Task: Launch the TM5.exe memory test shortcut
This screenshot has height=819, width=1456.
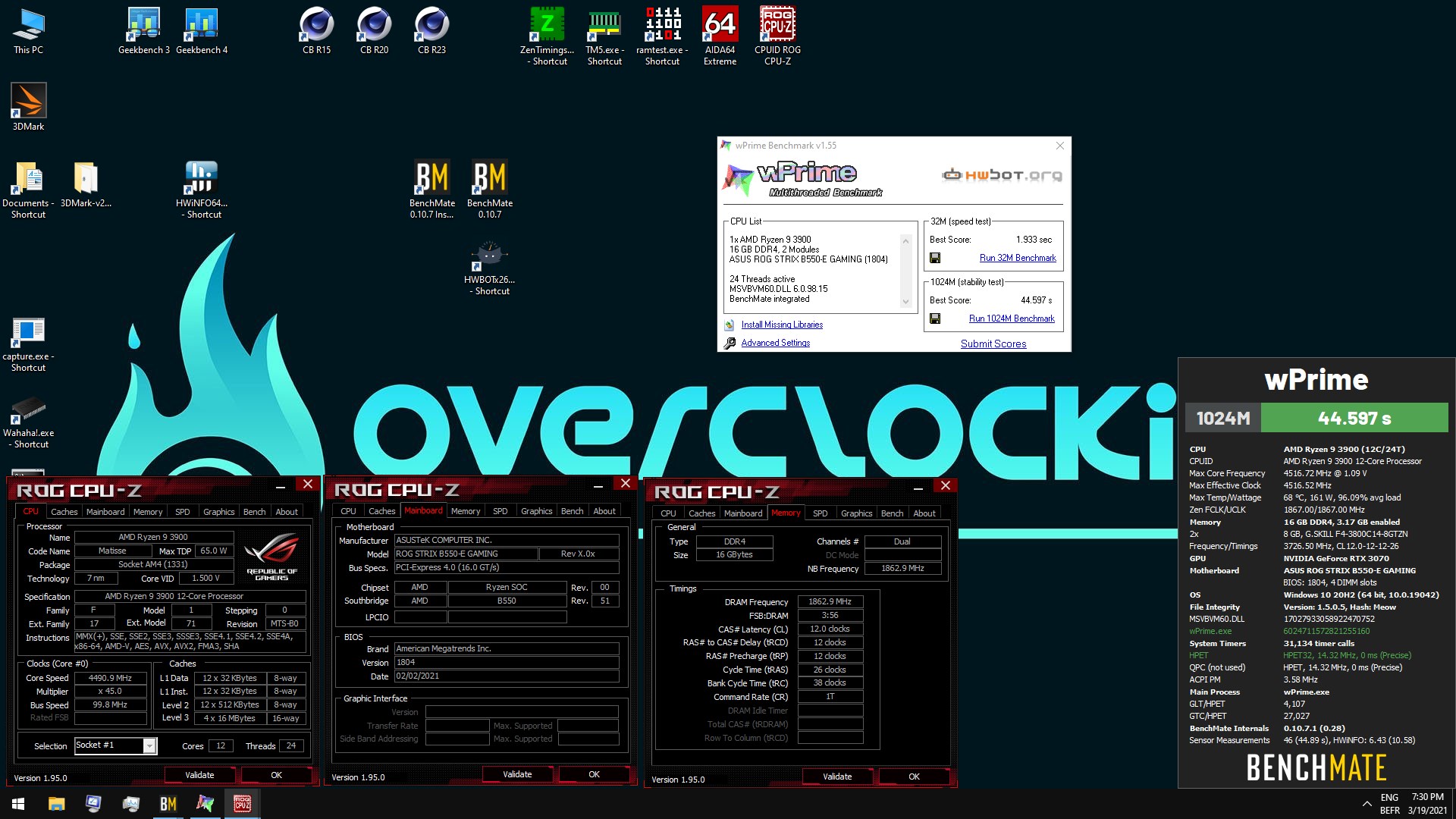Action: [x=605, y=36]
